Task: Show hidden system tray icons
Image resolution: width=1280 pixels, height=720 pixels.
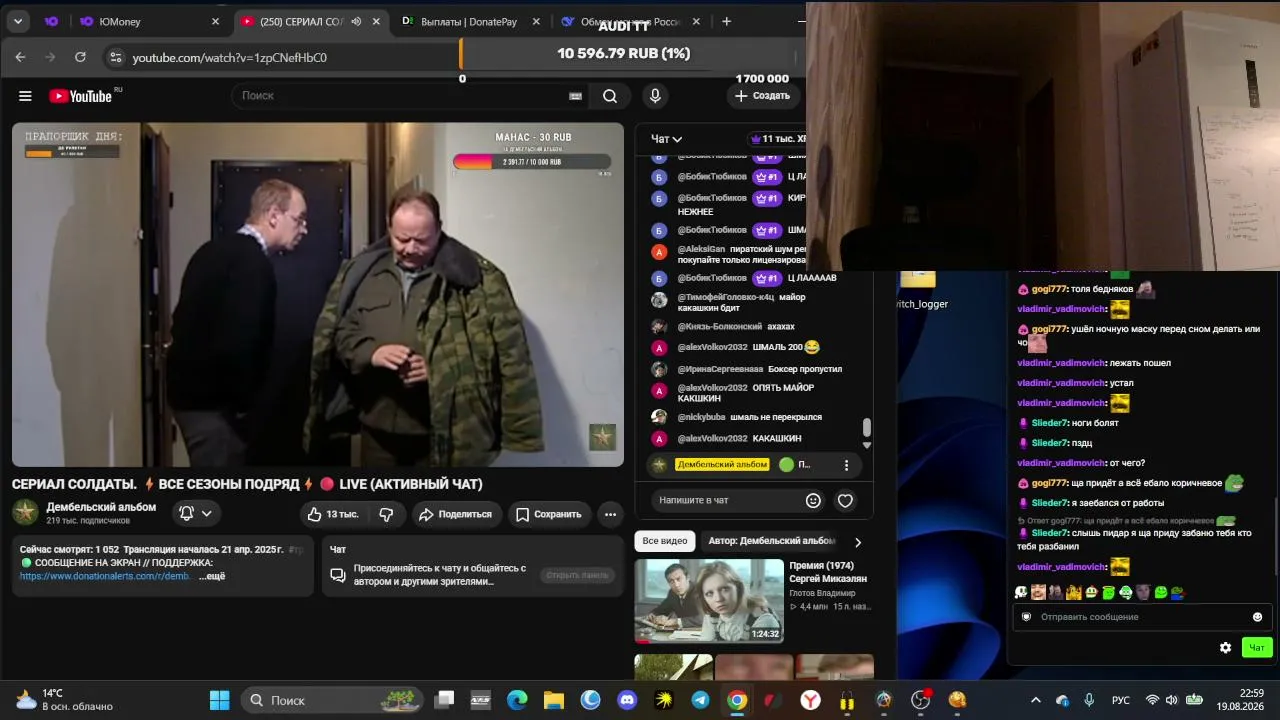Action: (x=1035, y=700)
